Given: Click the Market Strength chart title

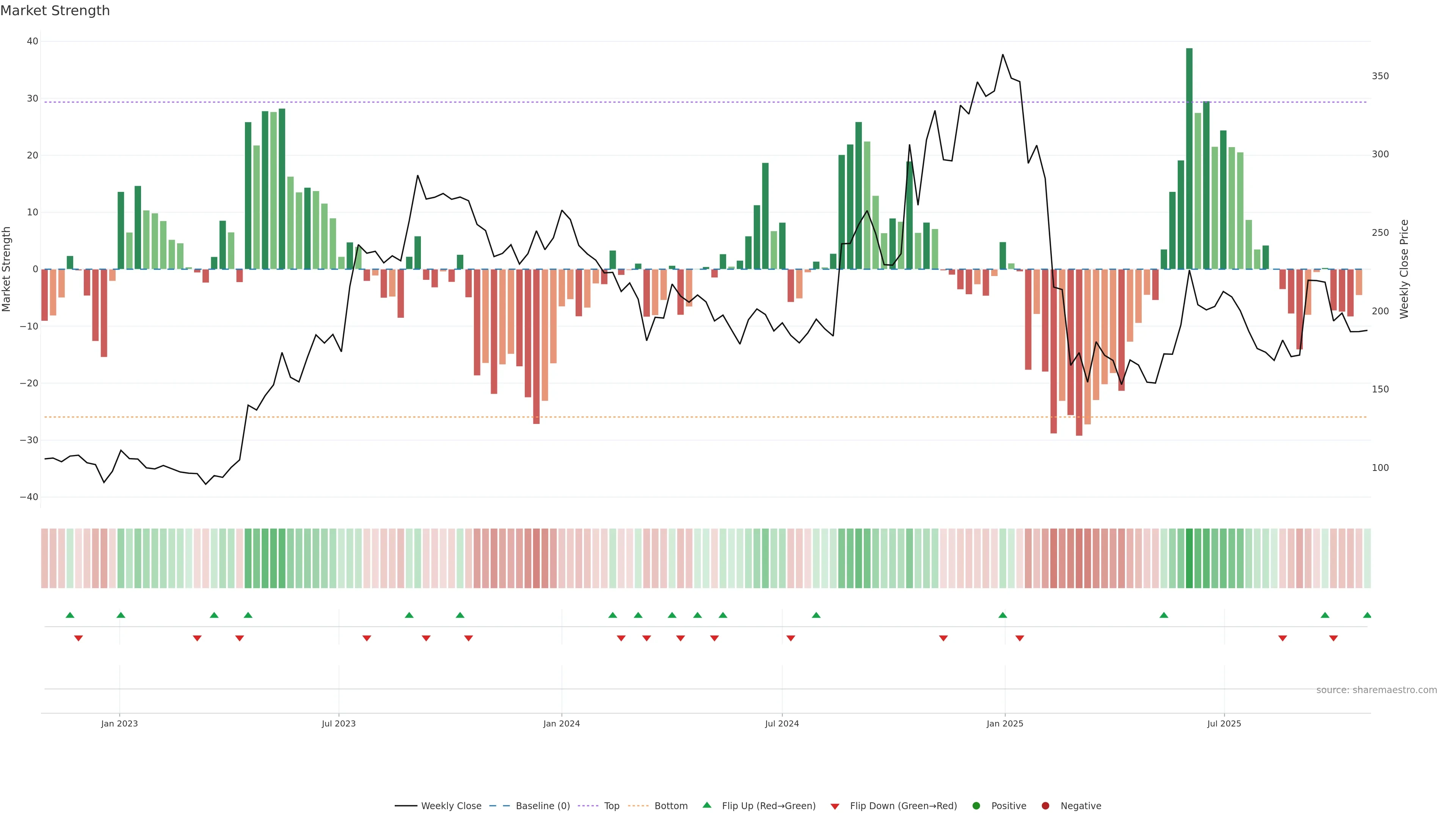Looking at the screenshot, I should tap(55, 11).
